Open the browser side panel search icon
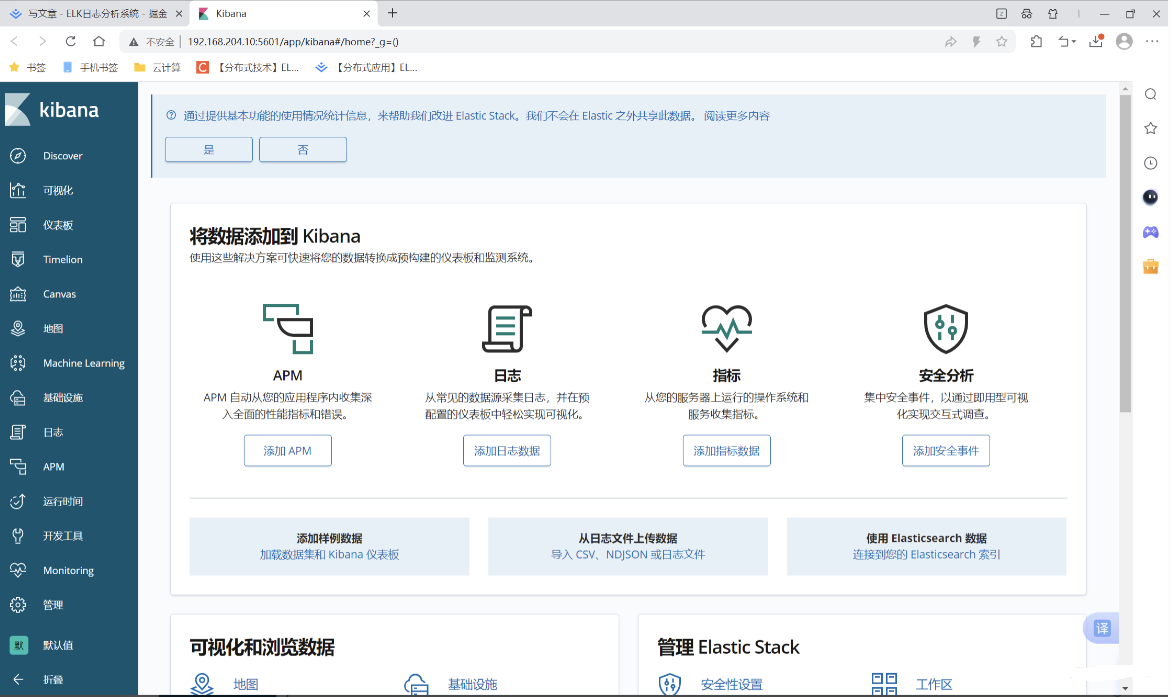The height and width of the screenshot is (697, 1170). tap(1151, 94)
